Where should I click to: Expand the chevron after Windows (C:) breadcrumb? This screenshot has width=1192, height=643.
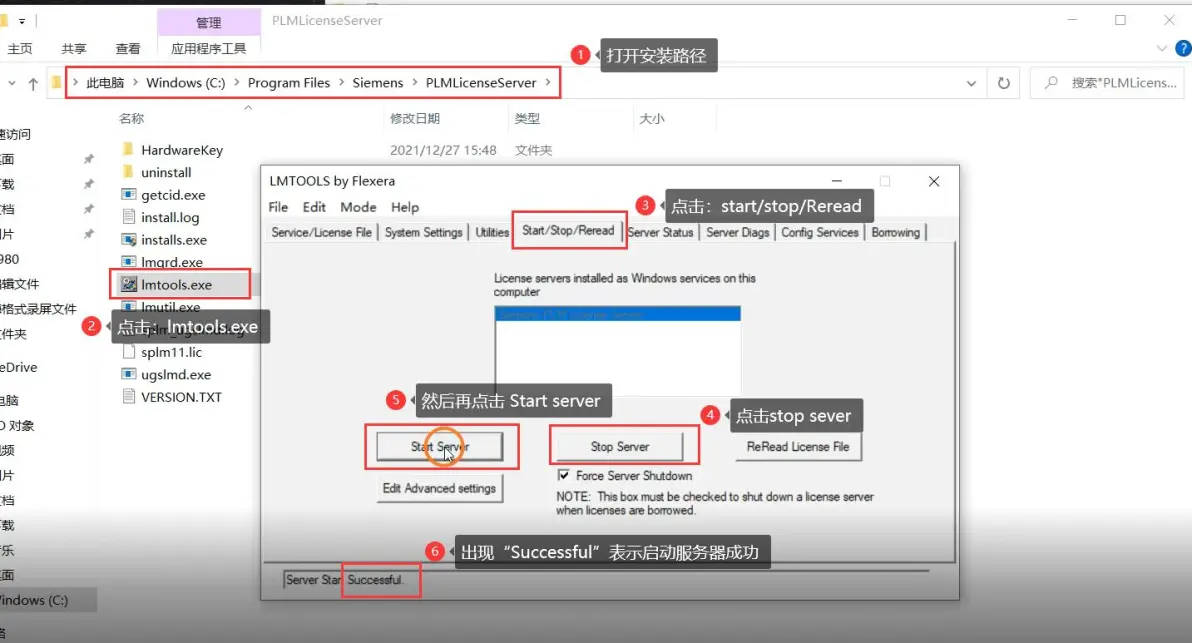(236, 82)
